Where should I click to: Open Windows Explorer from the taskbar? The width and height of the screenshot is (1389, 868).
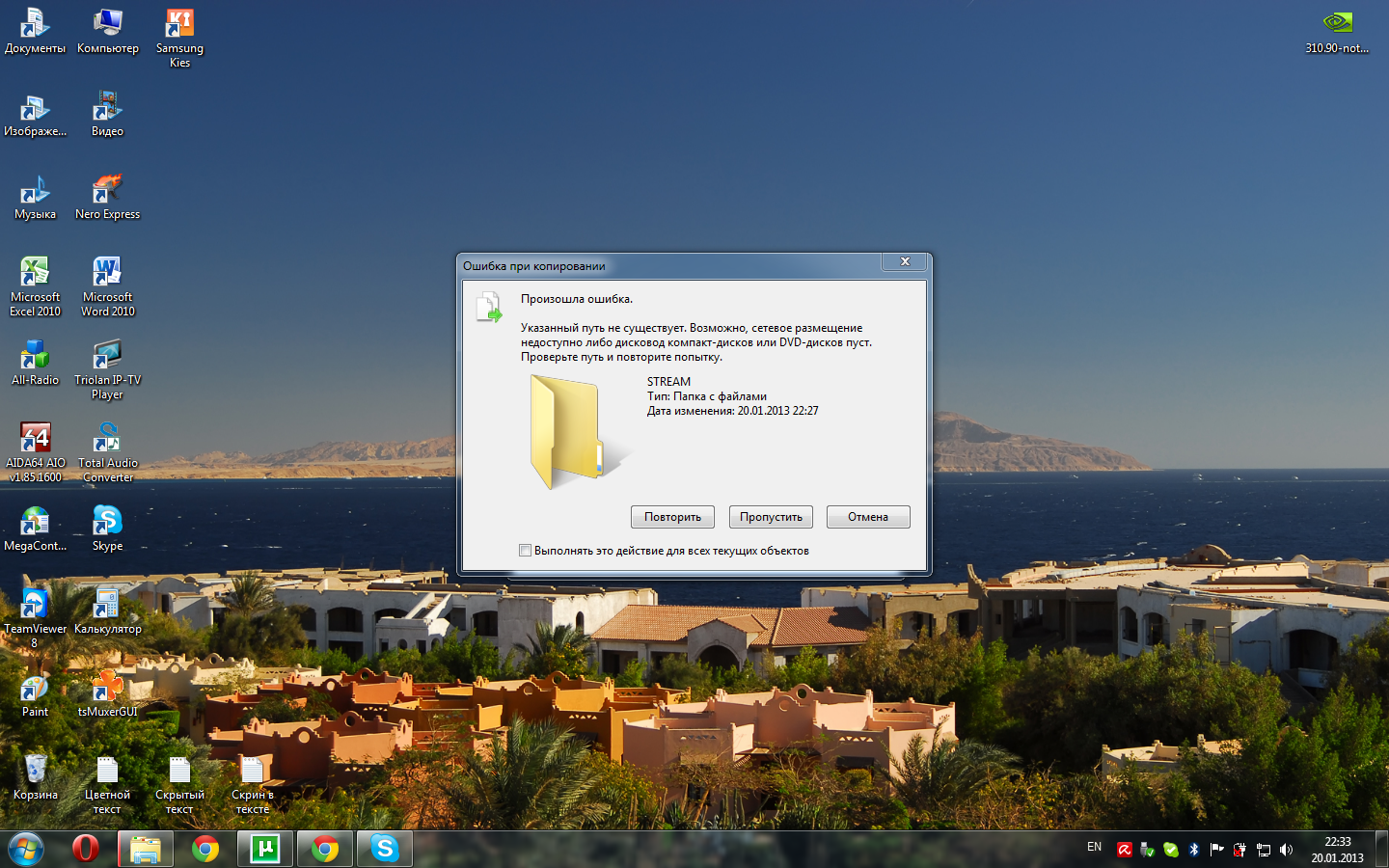point(146,849)
